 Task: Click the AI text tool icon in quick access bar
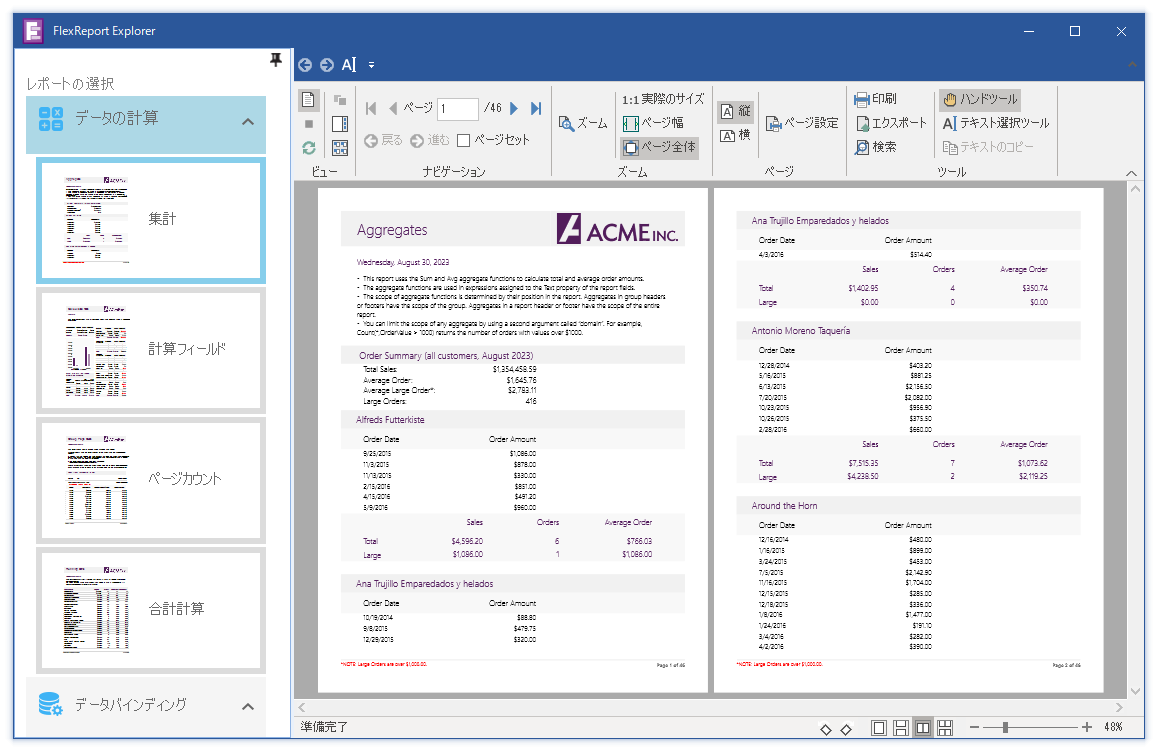[x=349, y=65]
